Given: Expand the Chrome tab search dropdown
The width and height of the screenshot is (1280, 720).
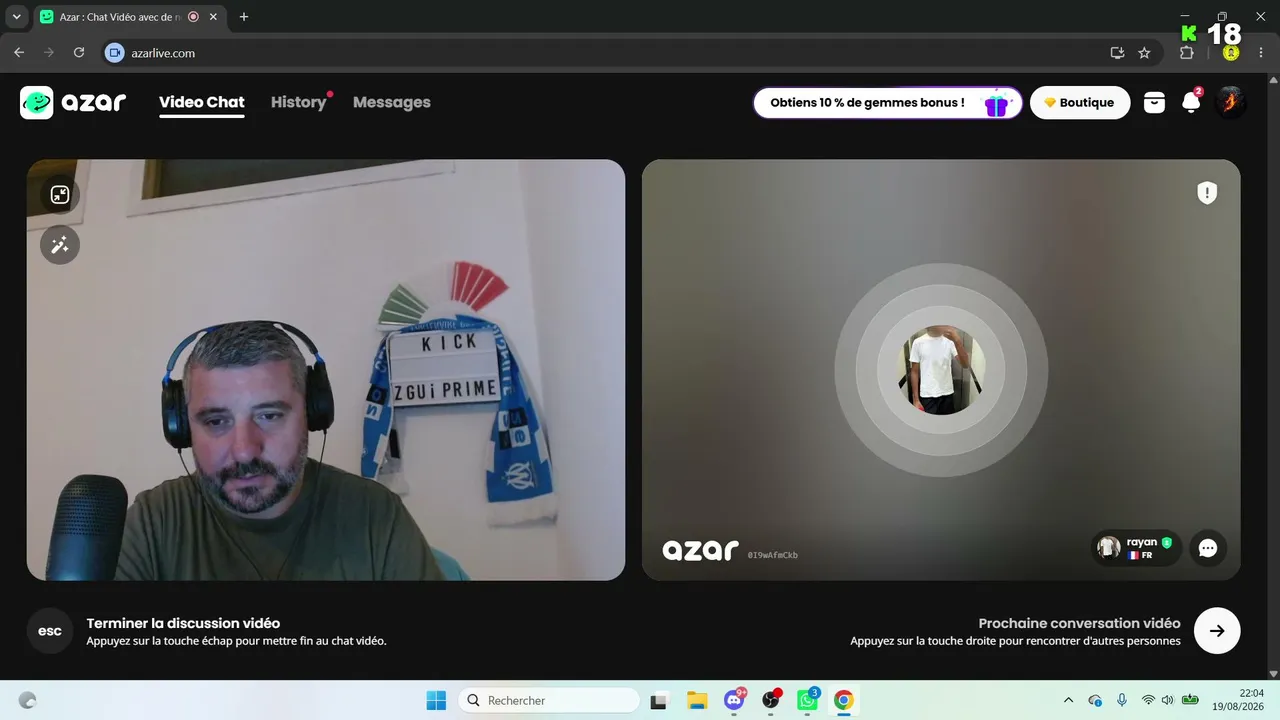Looking at the screenshot, I should 16,17.
